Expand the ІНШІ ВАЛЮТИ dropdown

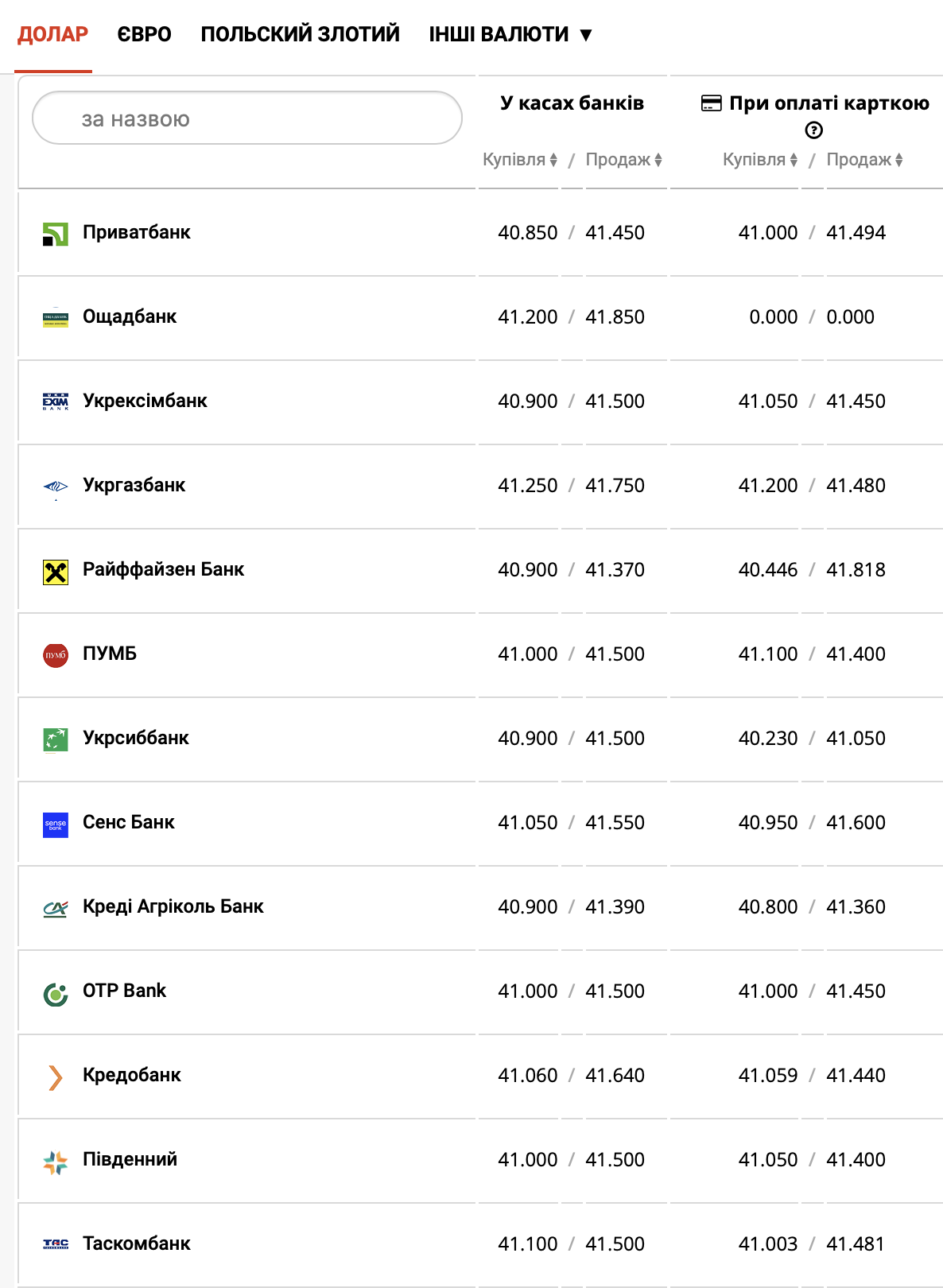pos(510,34)
